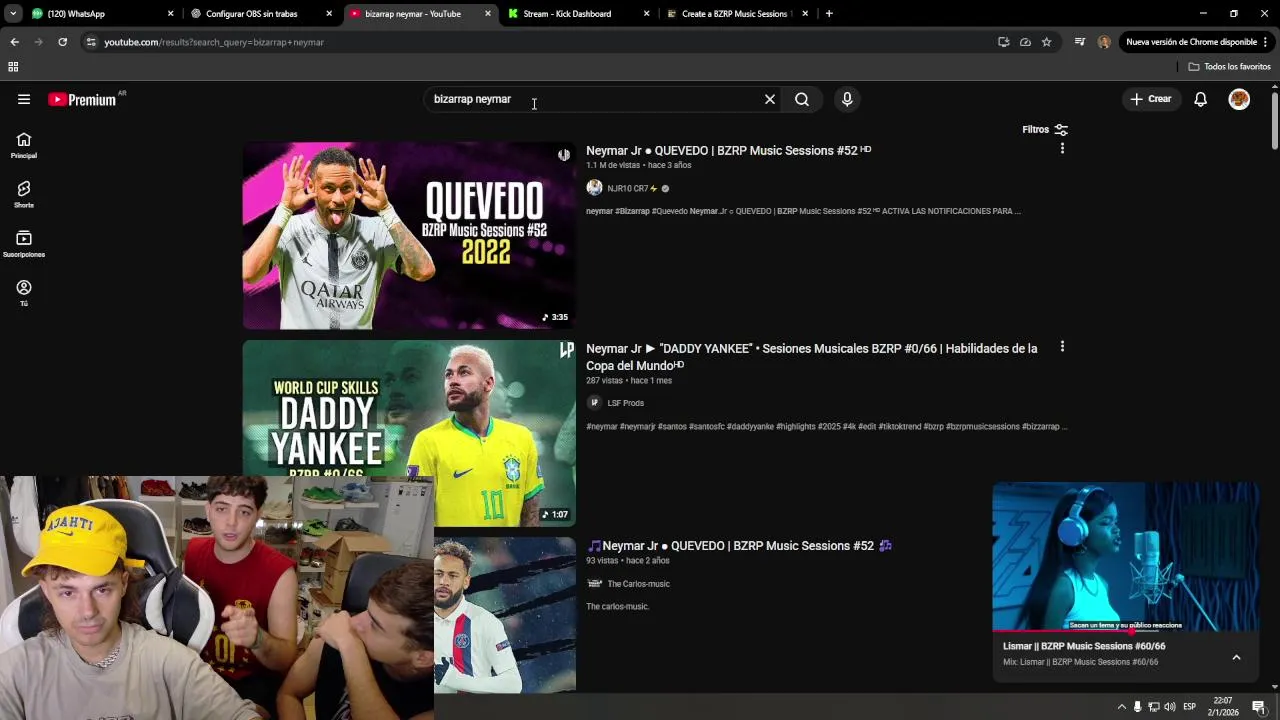1280x720 pixels.
Task: Open the ESP language indicator
Action: point(1189,707)
